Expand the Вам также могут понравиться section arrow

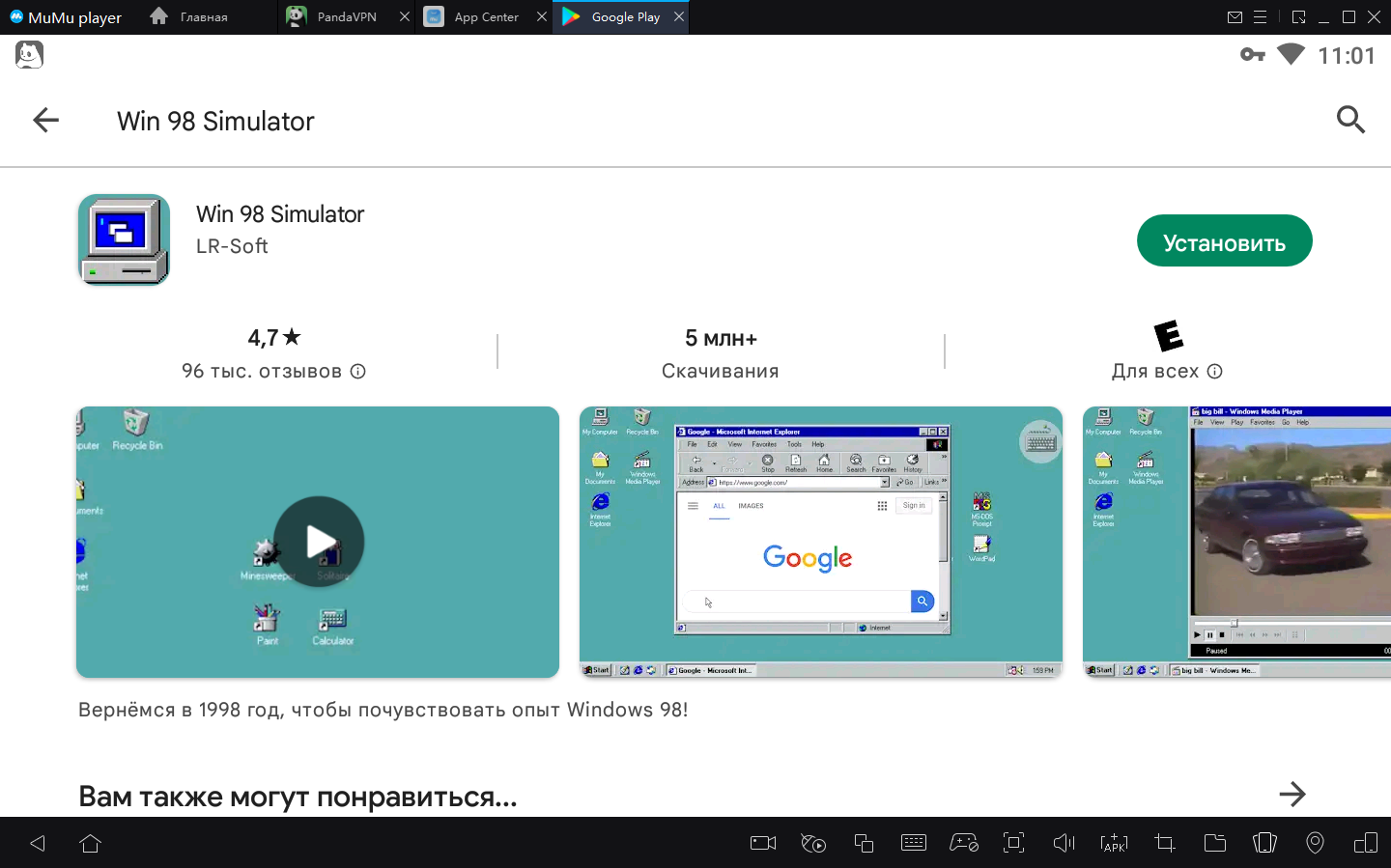click(x=1292, y=795)
